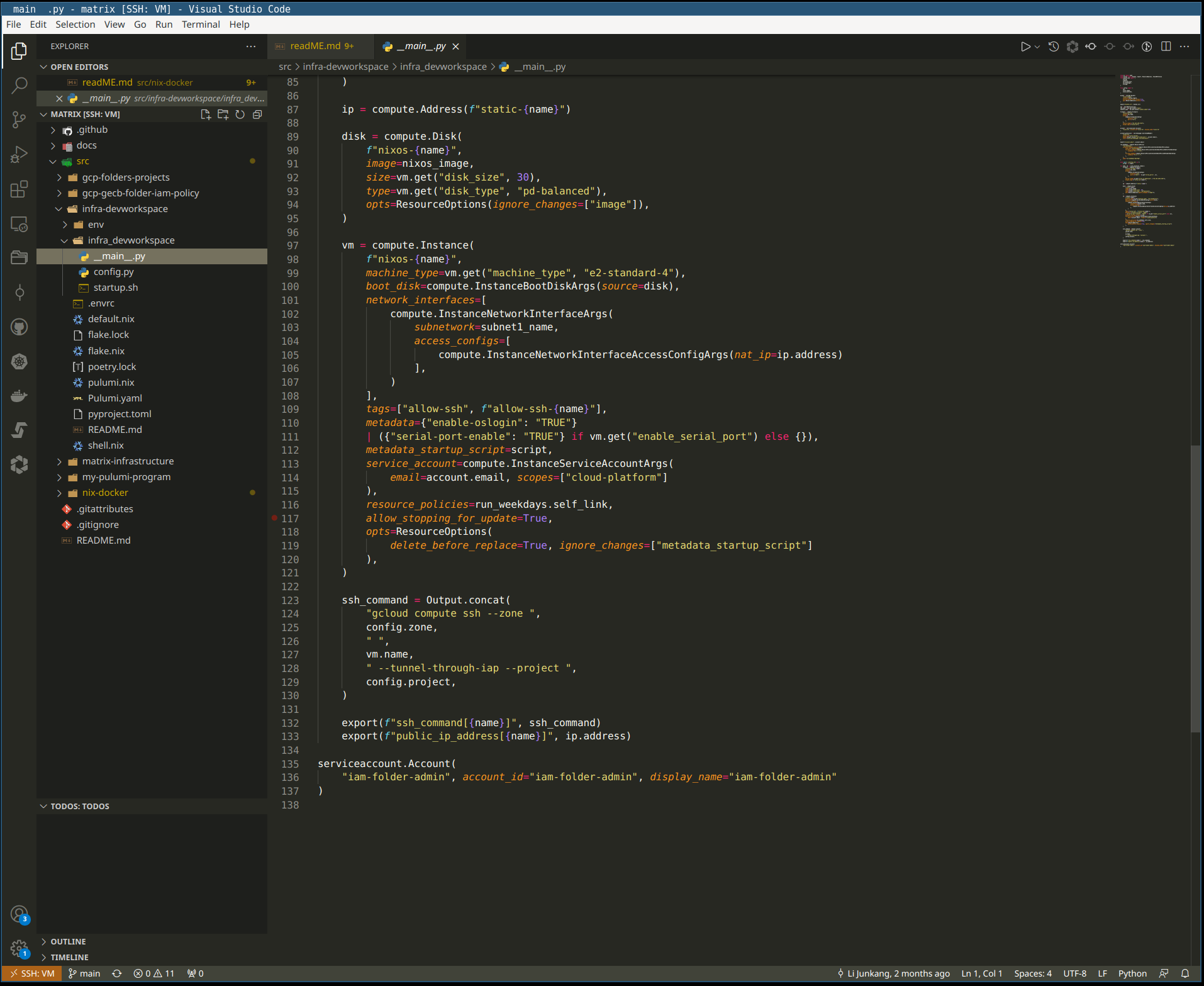Open the Remote Explorer view
The image size is (1204, 986).
19,225
